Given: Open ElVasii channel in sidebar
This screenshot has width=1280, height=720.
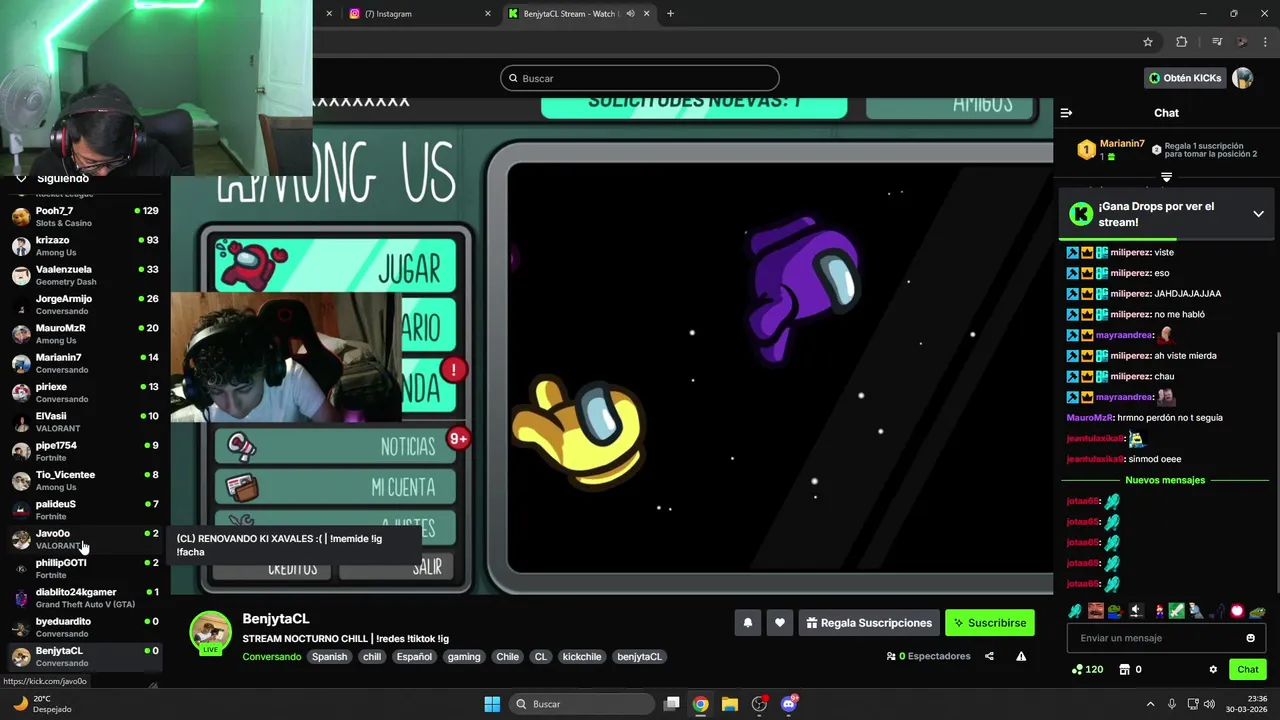Looking at the screenshot, I should [85, 422].
